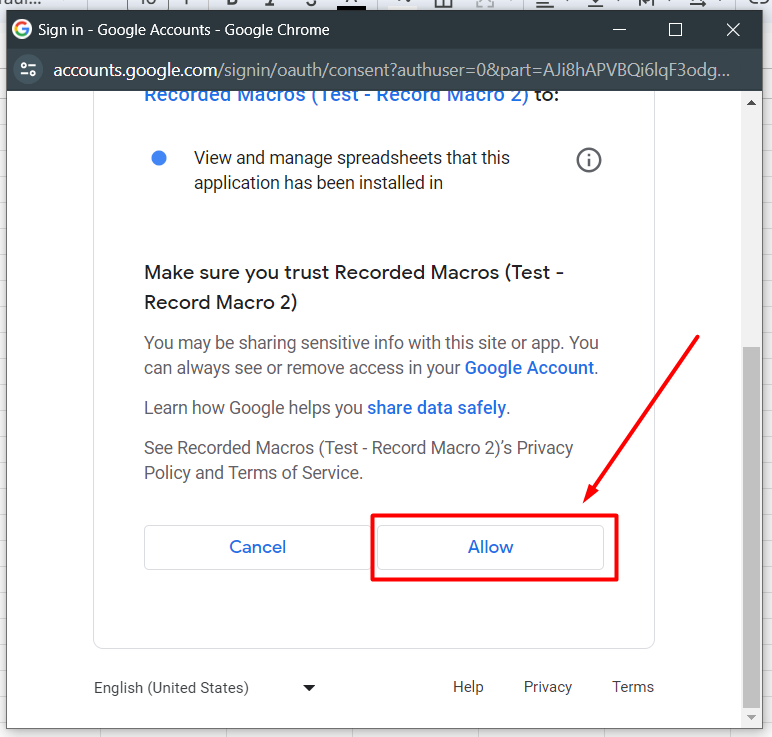Screen dimensions: 772x737
Task: Open the permission info icon
Action: (588, 160)
